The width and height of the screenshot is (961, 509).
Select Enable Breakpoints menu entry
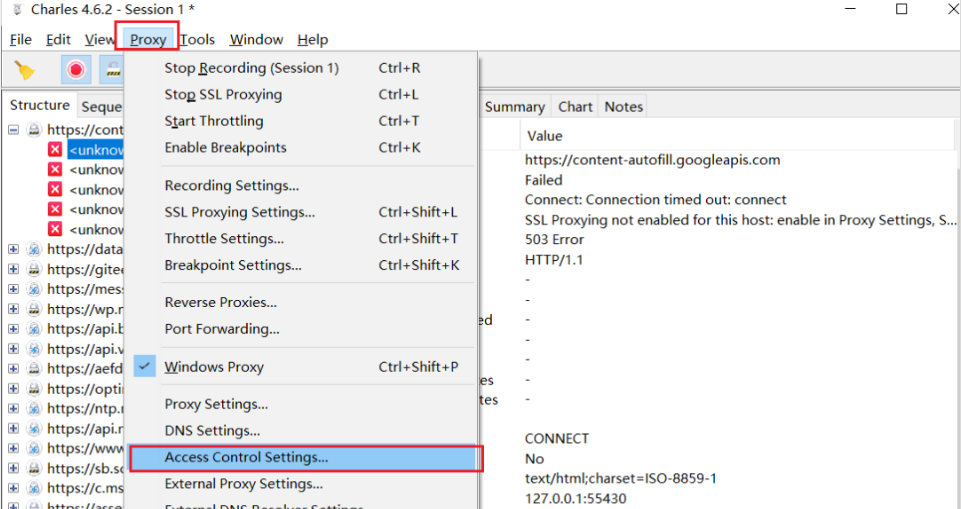[x=300, y=148]
